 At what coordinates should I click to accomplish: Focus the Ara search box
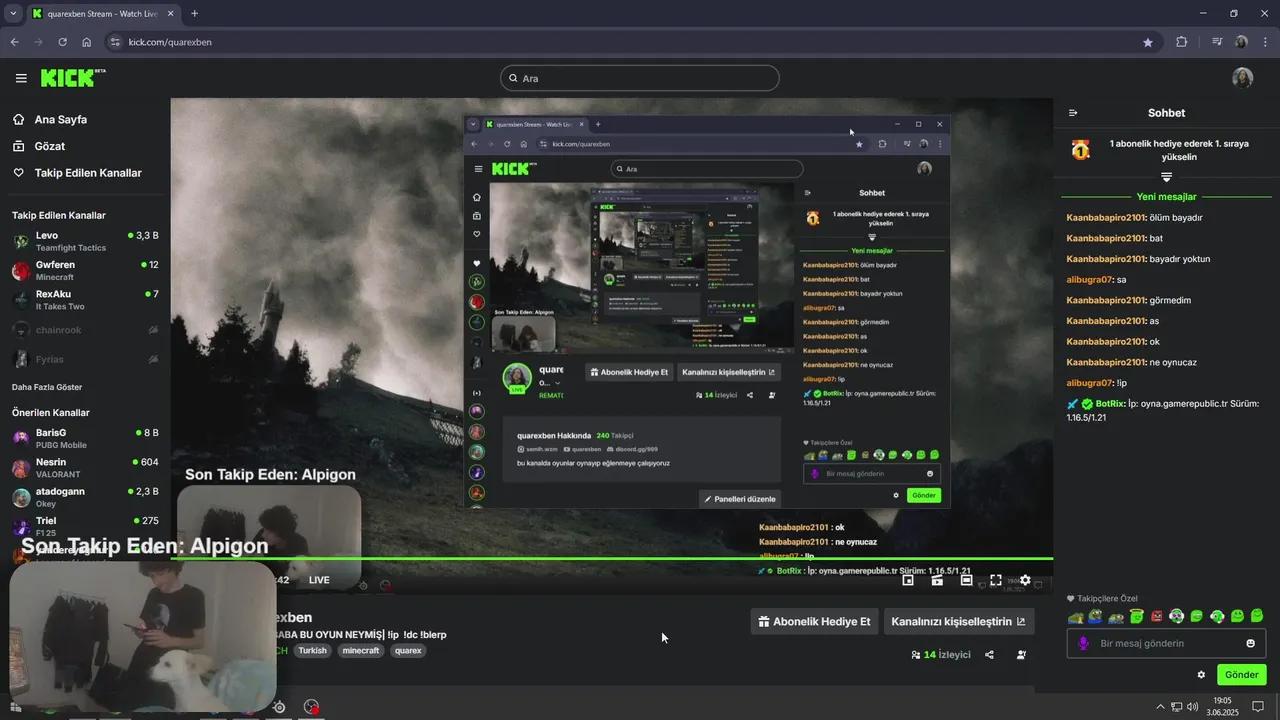click(640, 78)
